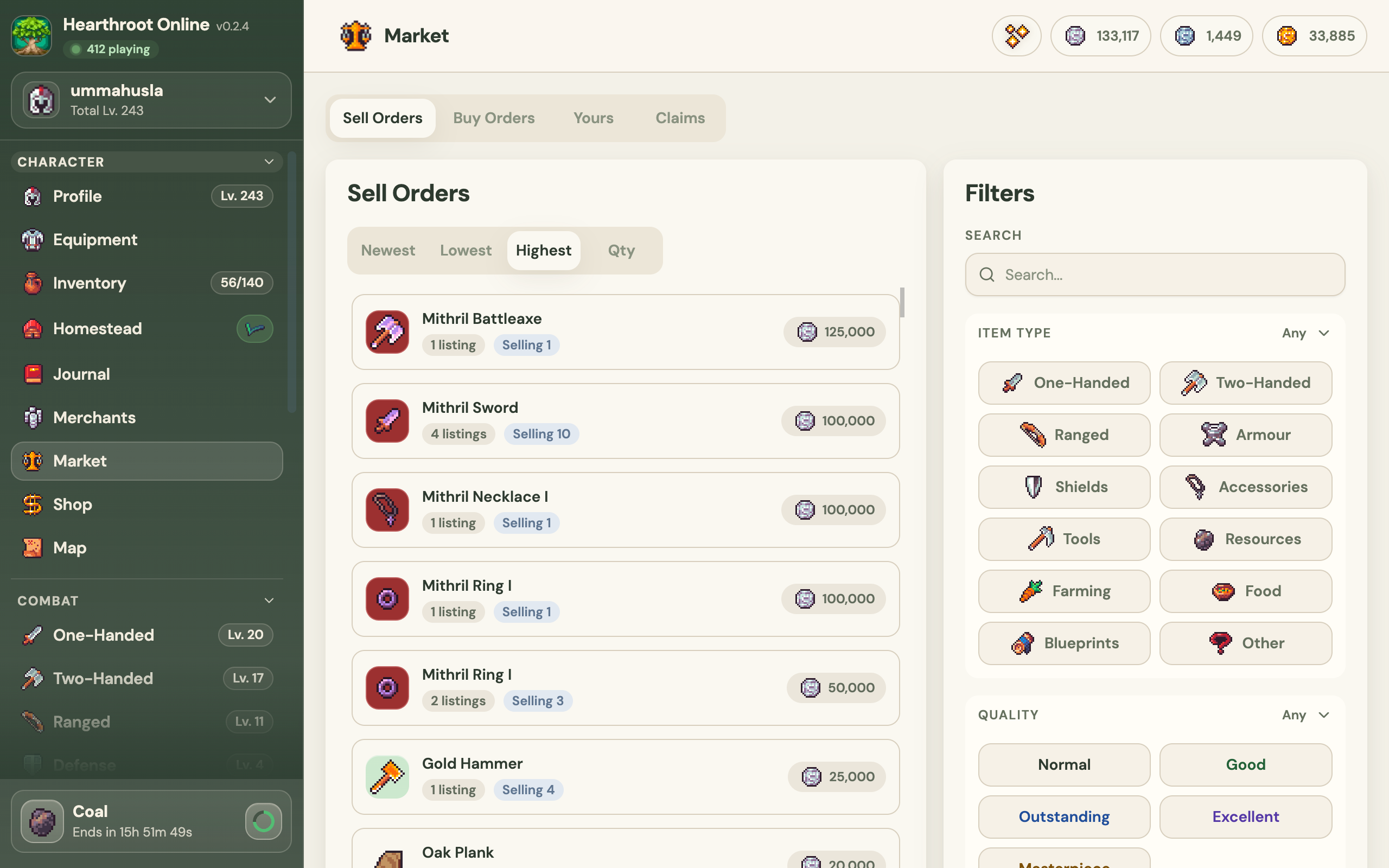Viewport: 1389px width, 868px height.
Task: Collapse the CHARACTER sidebar section
Action: [147, 162]
